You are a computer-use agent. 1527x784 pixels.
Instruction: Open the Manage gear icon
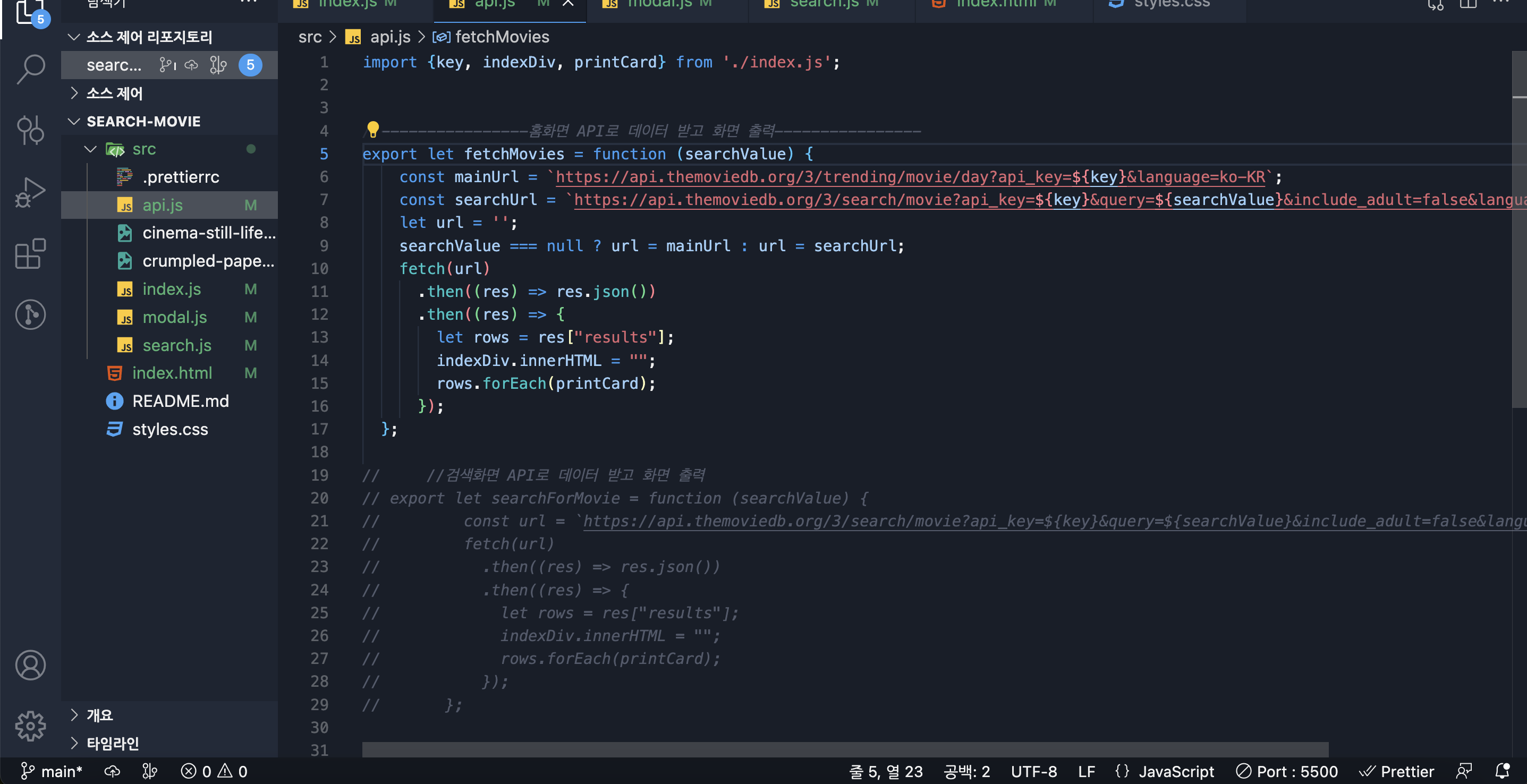tap(30, 726)
